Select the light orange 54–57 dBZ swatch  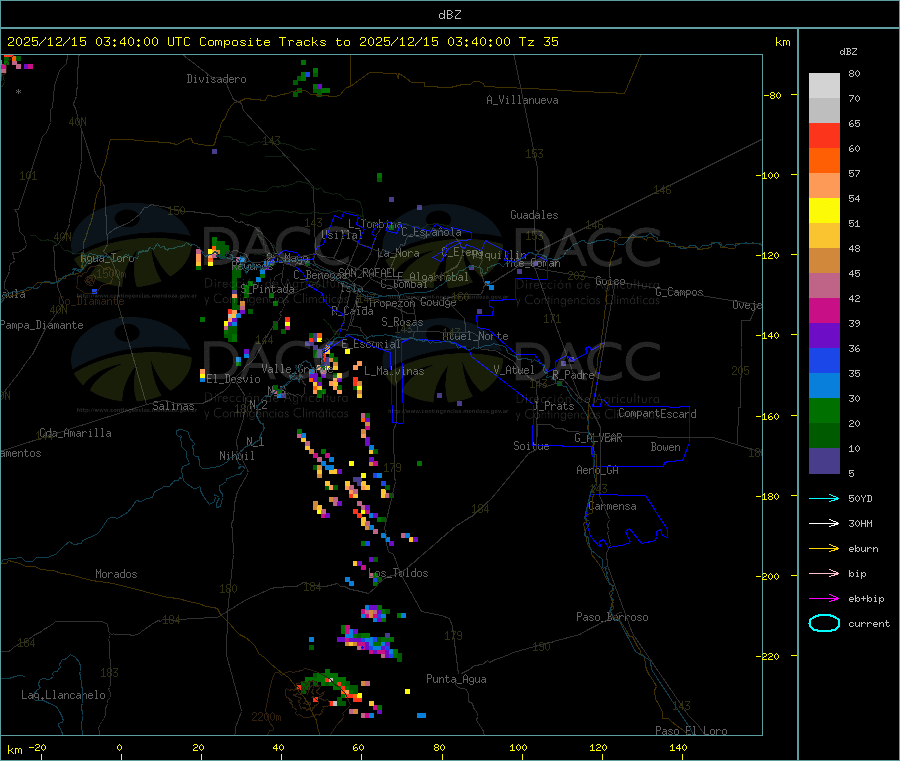click(824, 186)
